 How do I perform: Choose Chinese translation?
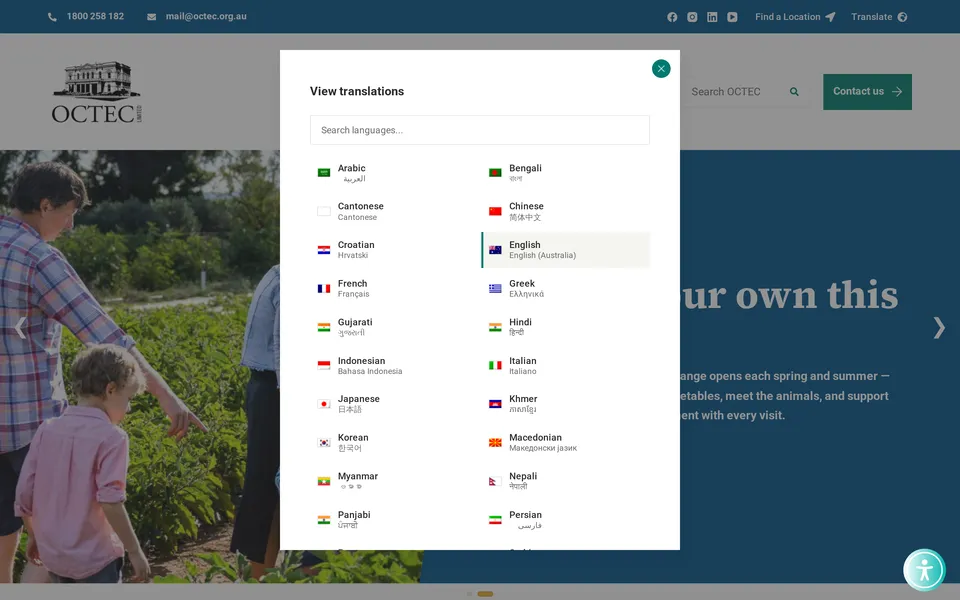pos(566,211)
